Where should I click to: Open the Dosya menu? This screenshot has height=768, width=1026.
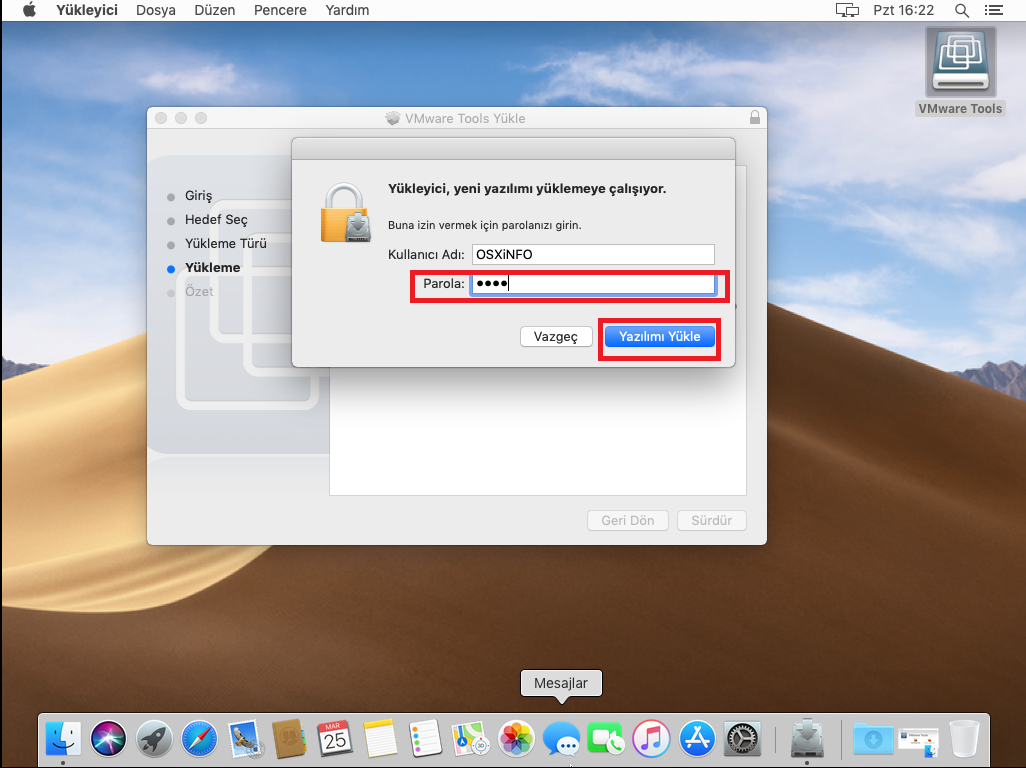click(x=156, y=10)
